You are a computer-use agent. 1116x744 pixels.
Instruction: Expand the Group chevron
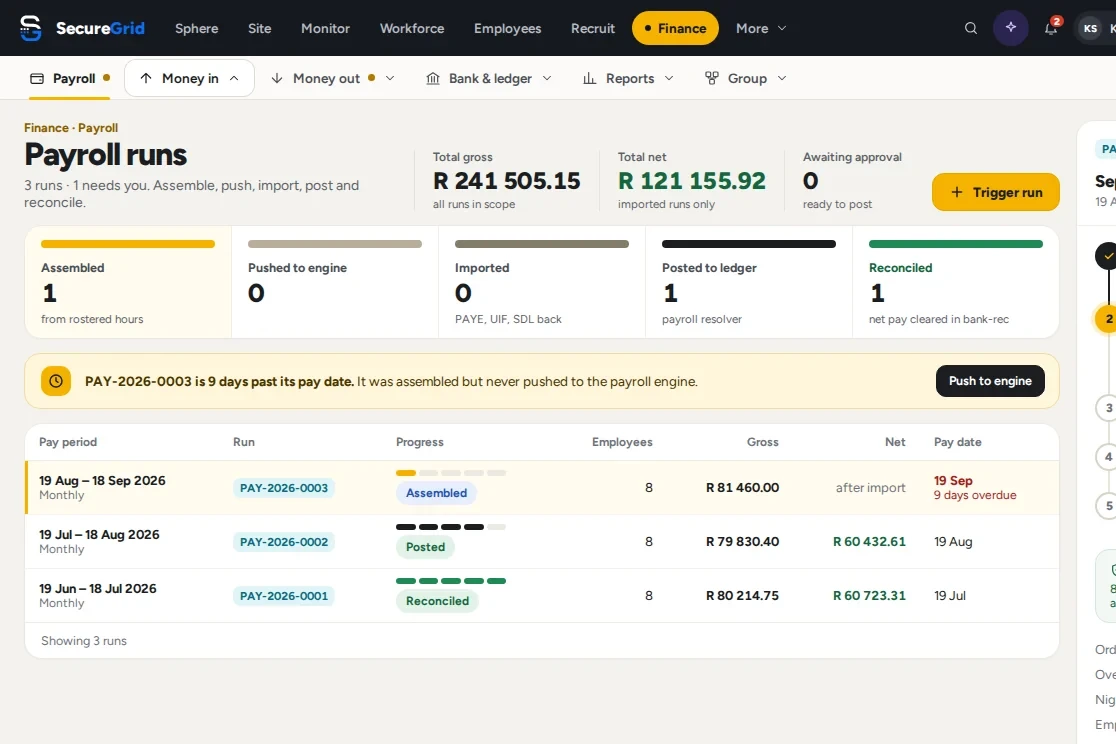(781, 78)
